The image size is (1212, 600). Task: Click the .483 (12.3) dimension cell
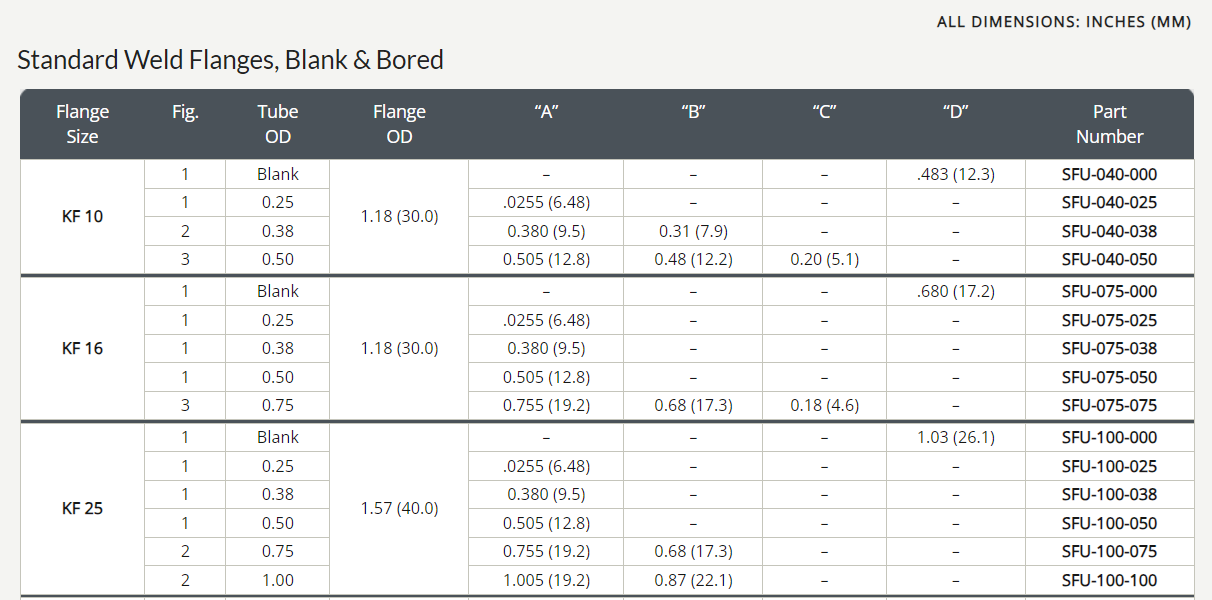tap(955, 174)
